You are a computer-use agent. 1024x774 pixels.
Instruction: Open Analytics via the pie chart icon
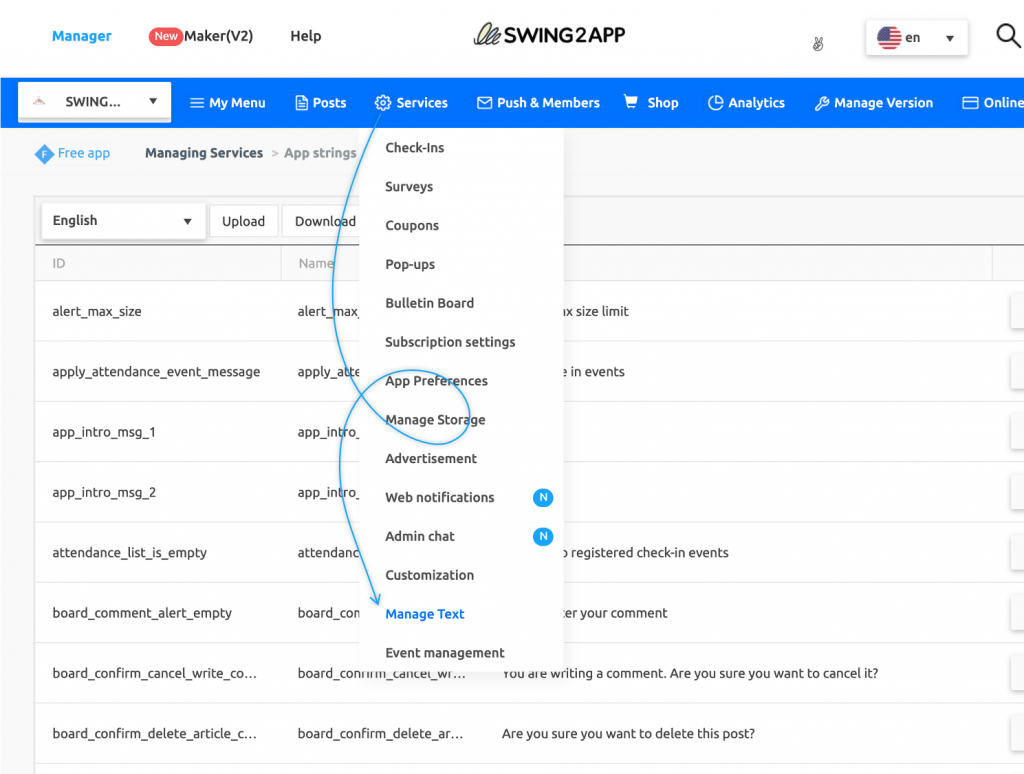(717, 102)
